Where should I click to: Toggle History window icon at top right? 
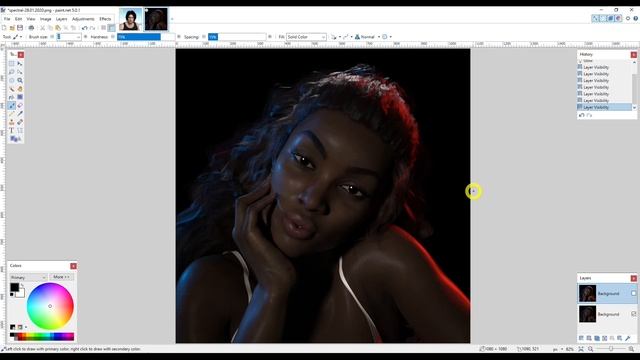603,18
